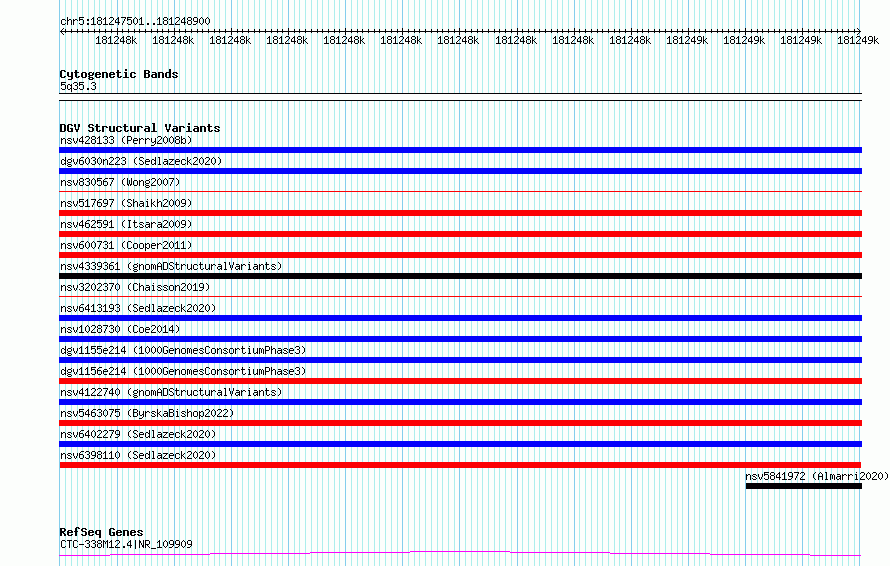The height and width of the screenshot is (566, 890).
Task: Click the nsv517697 (Shaikh2009) label
Action: (126, 203)
